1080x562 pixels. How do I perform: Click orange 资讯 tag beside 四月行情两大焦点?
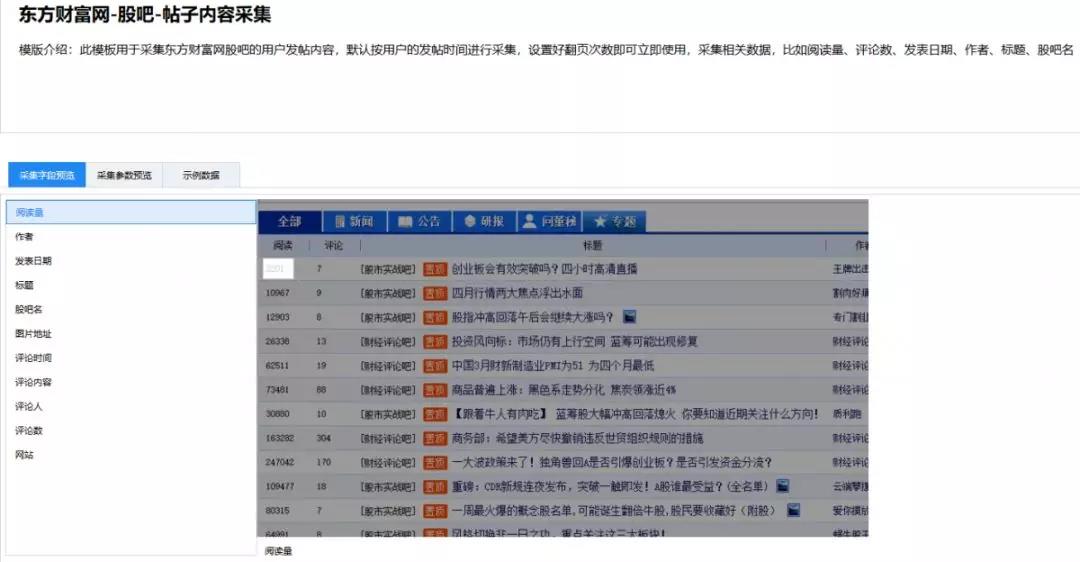pyautogui.click(x=435, y=293)
